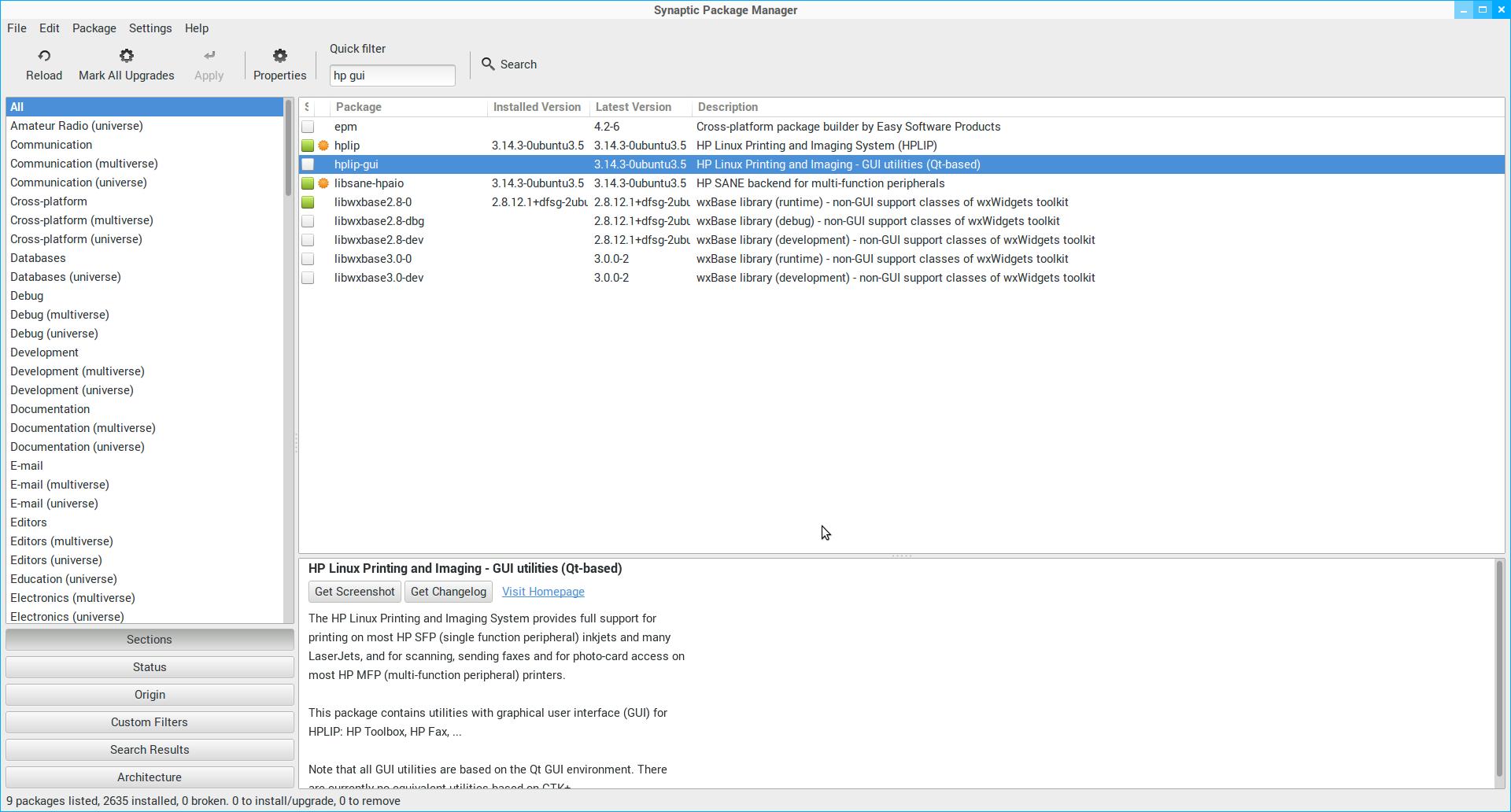Click the Search magnifier icon
Image resolution: width=1511 pixels, height=812 pixels.
point(488,65)
